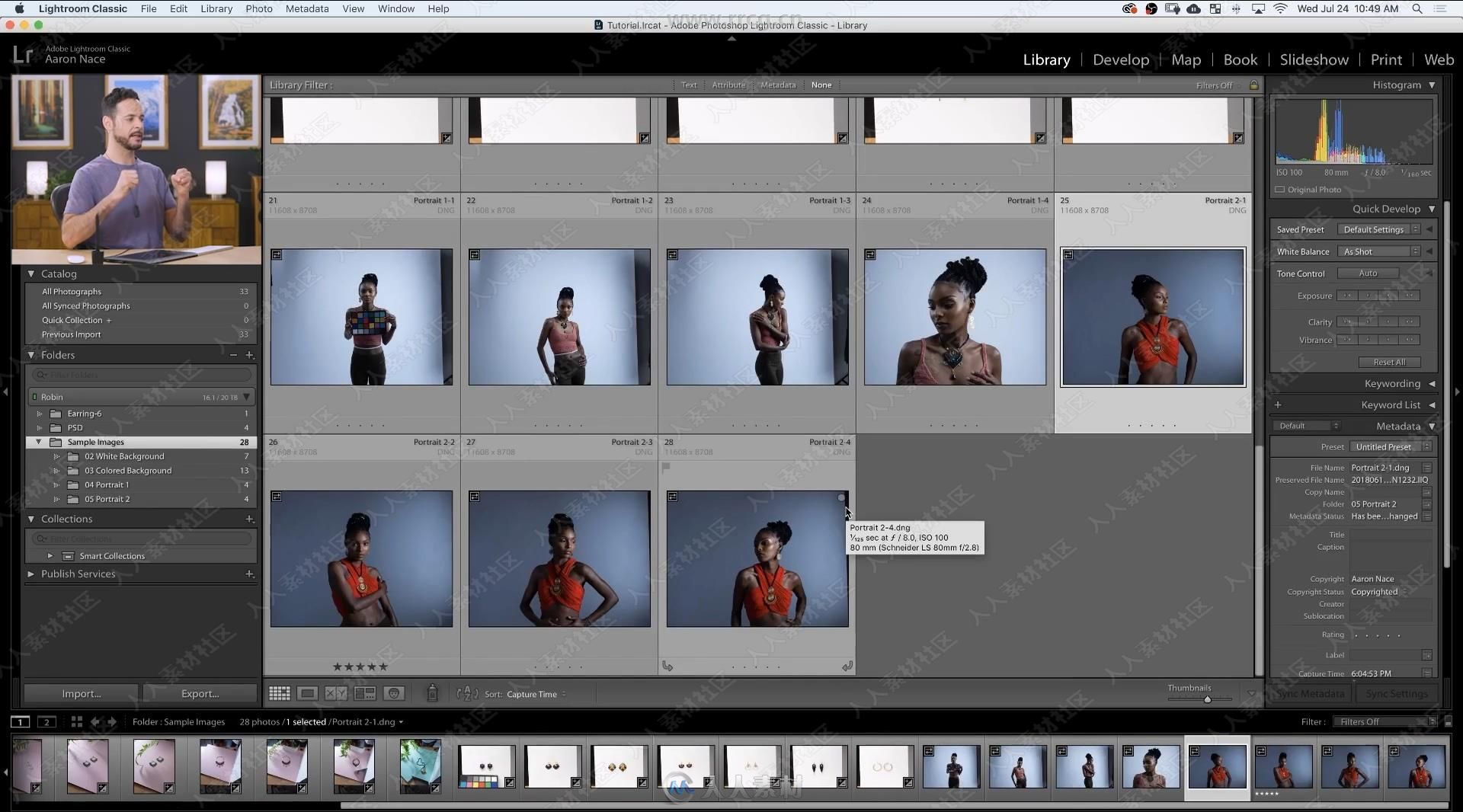Screen dimensions: 1463x812
Task: Click the Apple menu logo
Action: pos(19,8)
